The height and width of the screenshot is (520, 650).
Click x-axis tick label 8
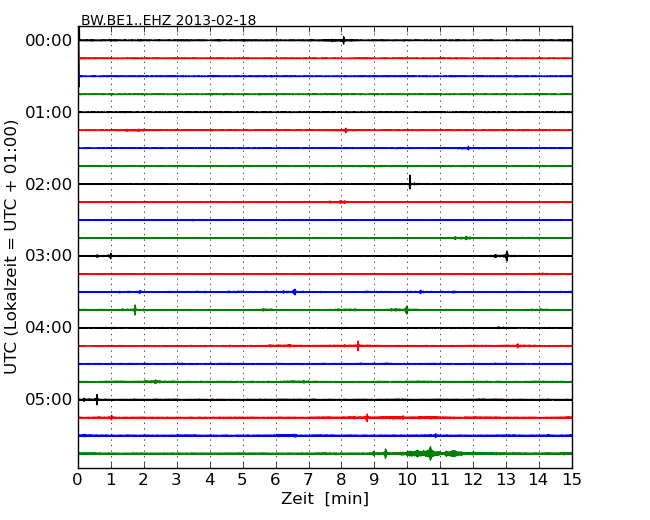[341, 480]
